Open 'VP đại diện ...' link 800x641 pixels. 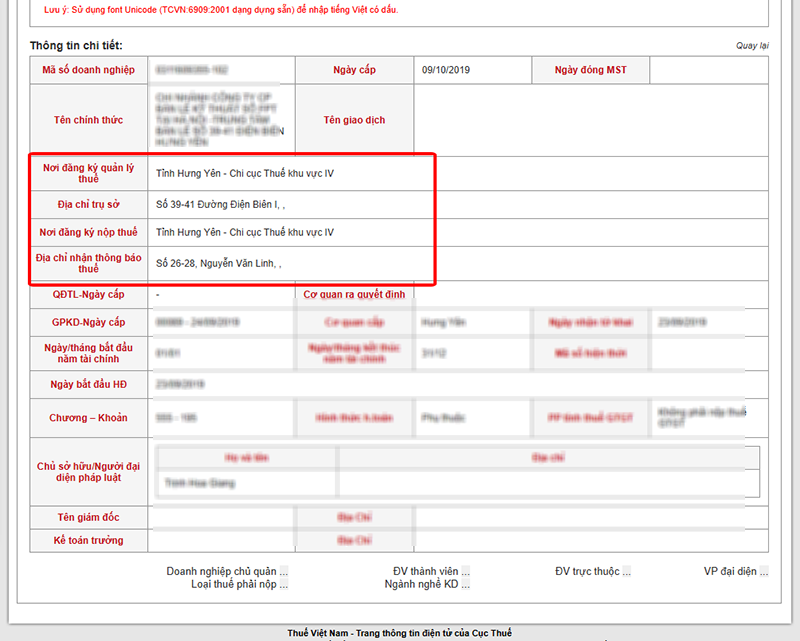click(x=736, y=572)
